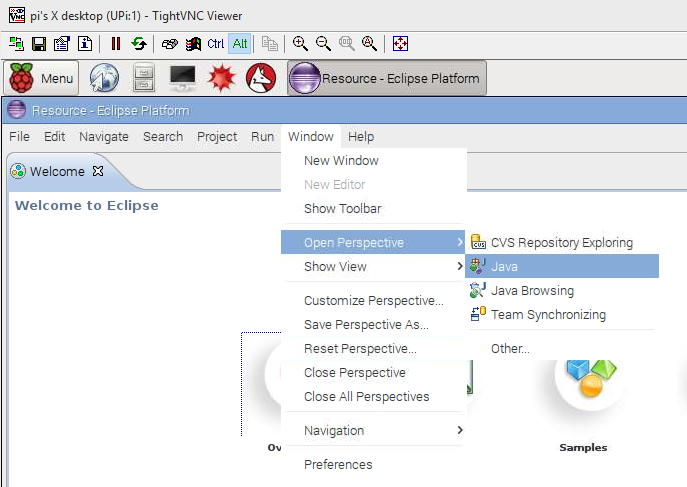
Task: Open the Run menu
Action: [262, 137]
